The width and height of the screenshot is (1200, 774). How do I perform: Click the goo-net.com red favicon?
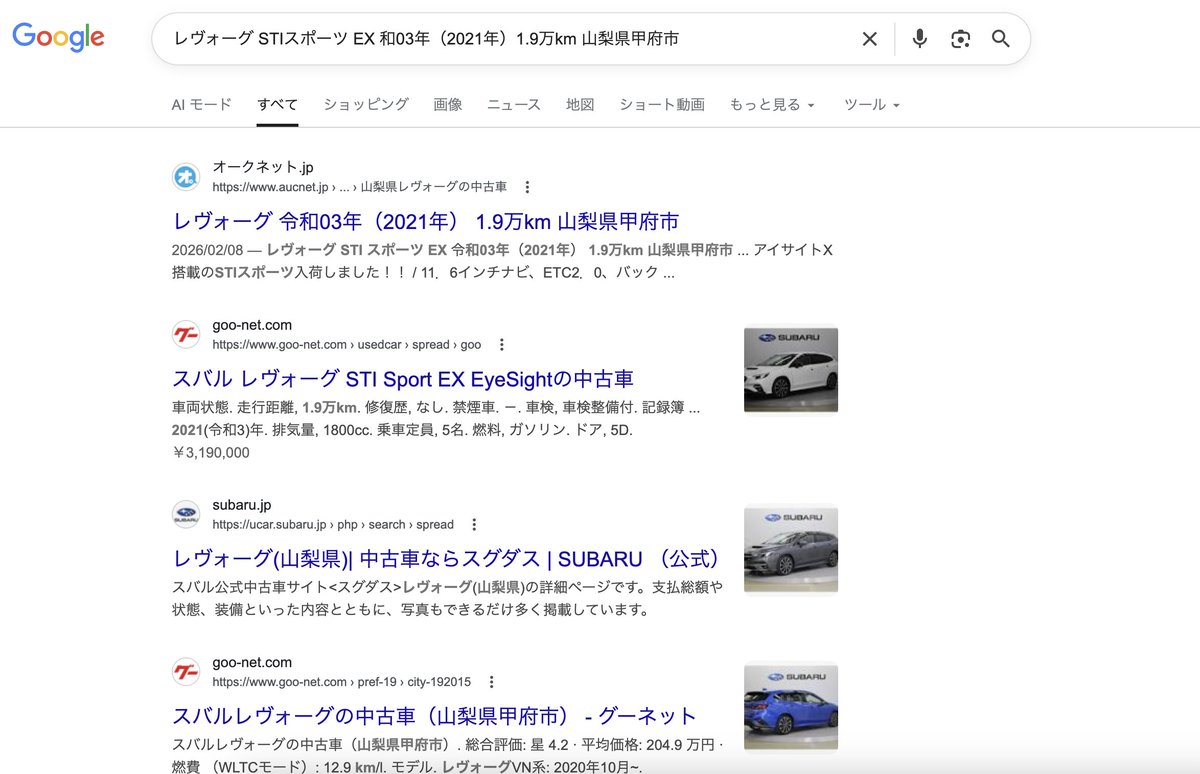pos(185,334)
